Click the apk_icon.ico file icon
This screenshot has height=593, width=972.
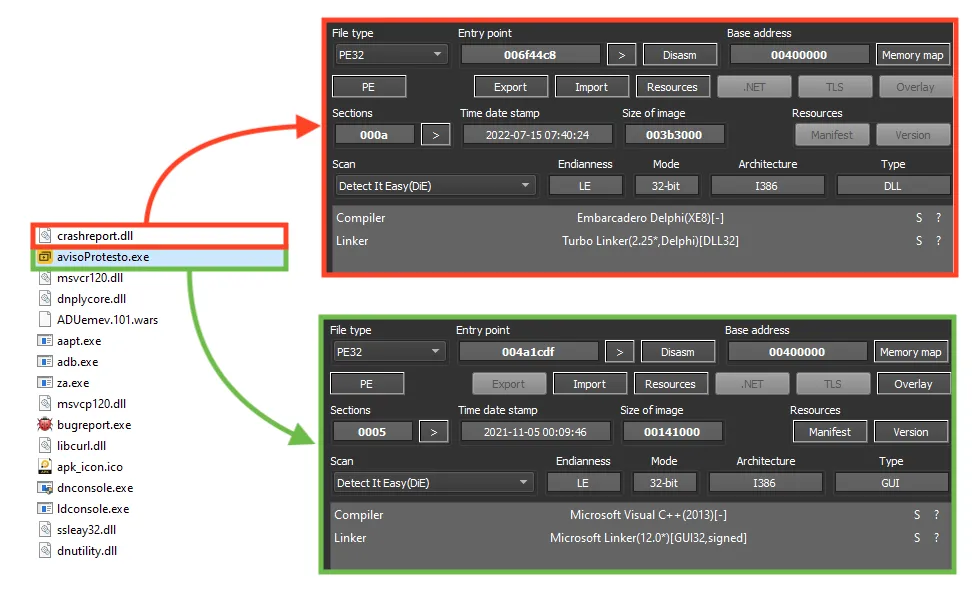coord(45,467)
